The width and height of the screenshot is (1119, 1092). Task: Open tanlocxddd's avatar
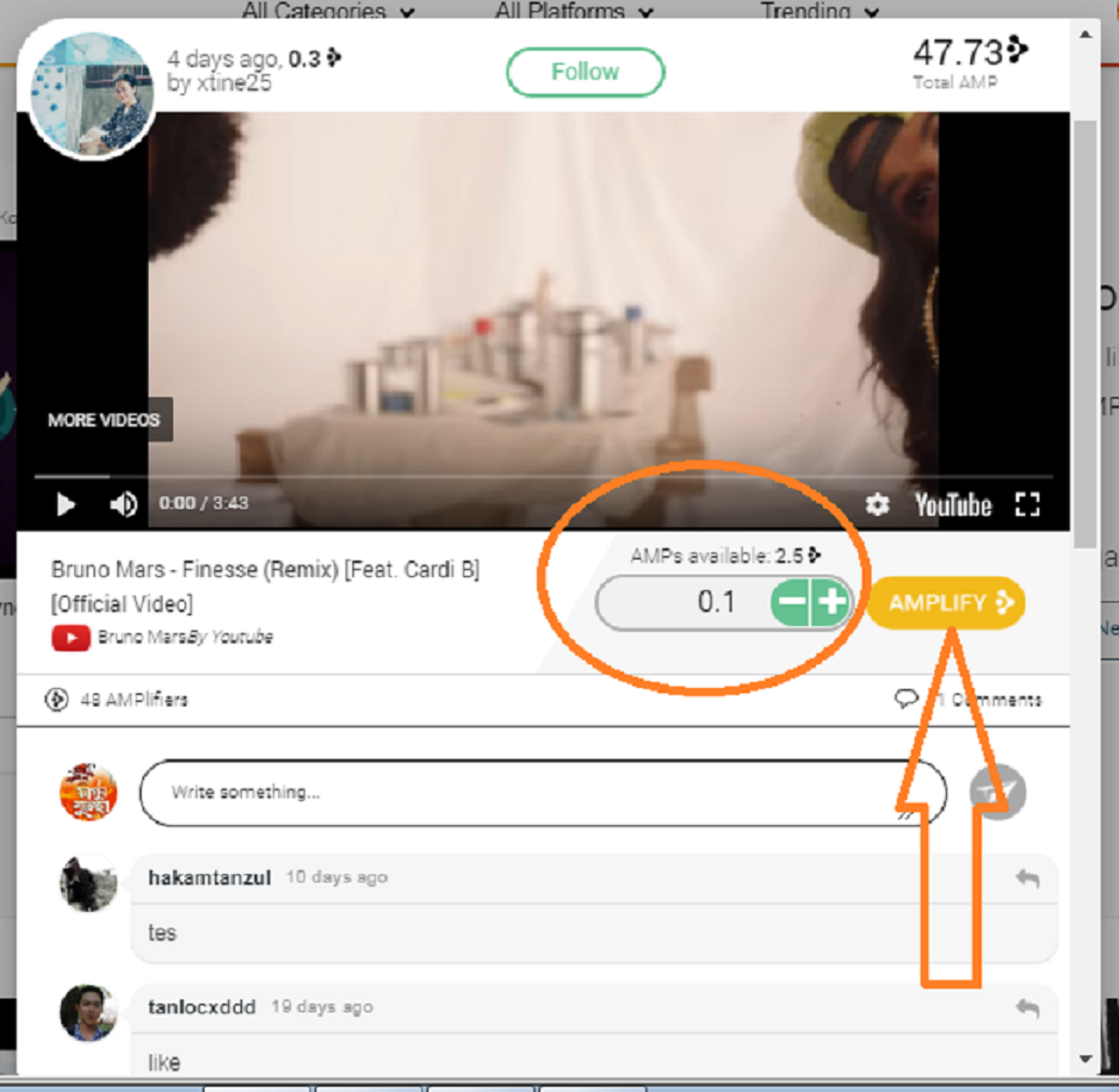click(88, 1013)
